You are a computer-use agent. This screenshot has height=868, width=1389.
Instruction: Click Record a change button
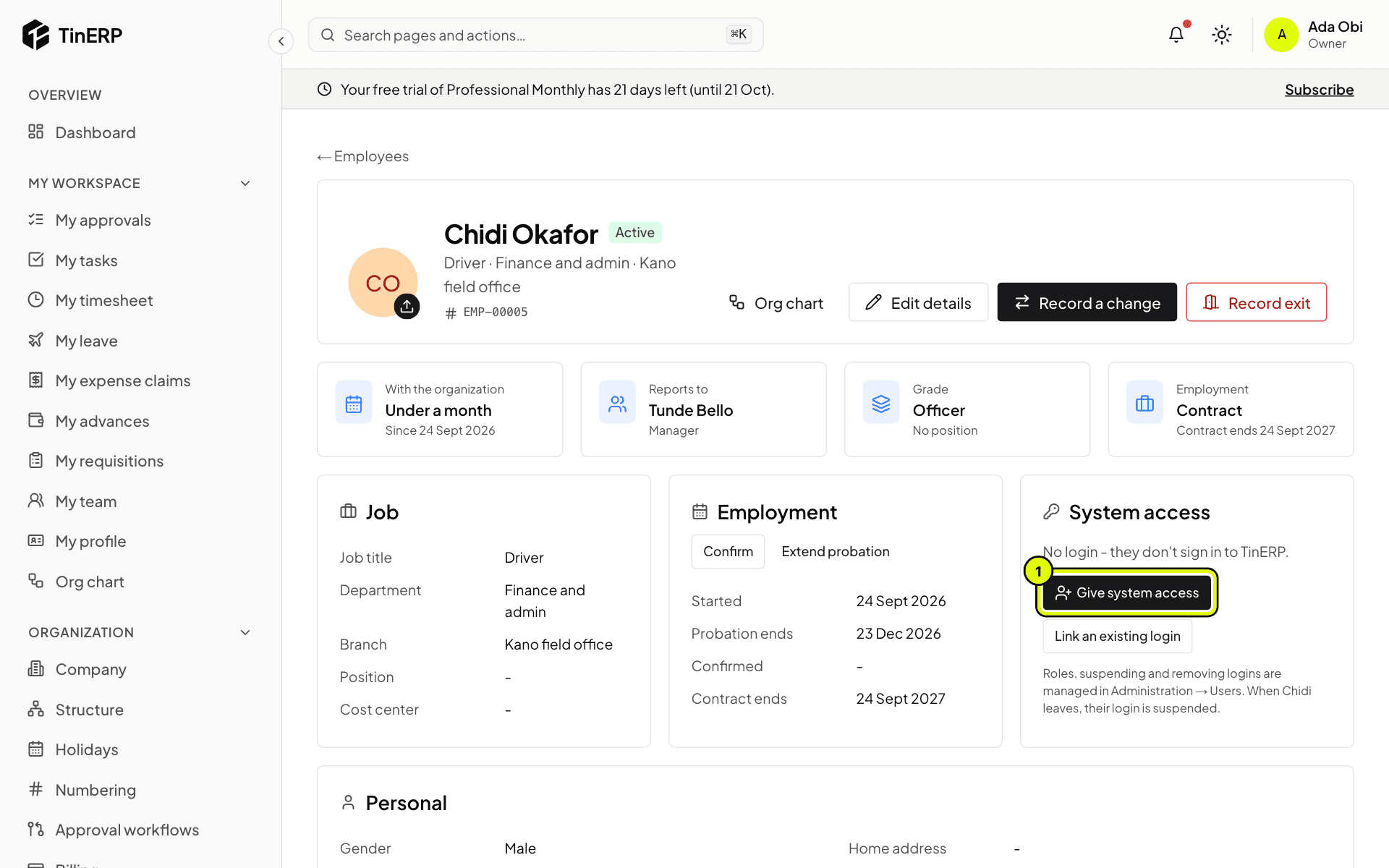coord(1087,302)
